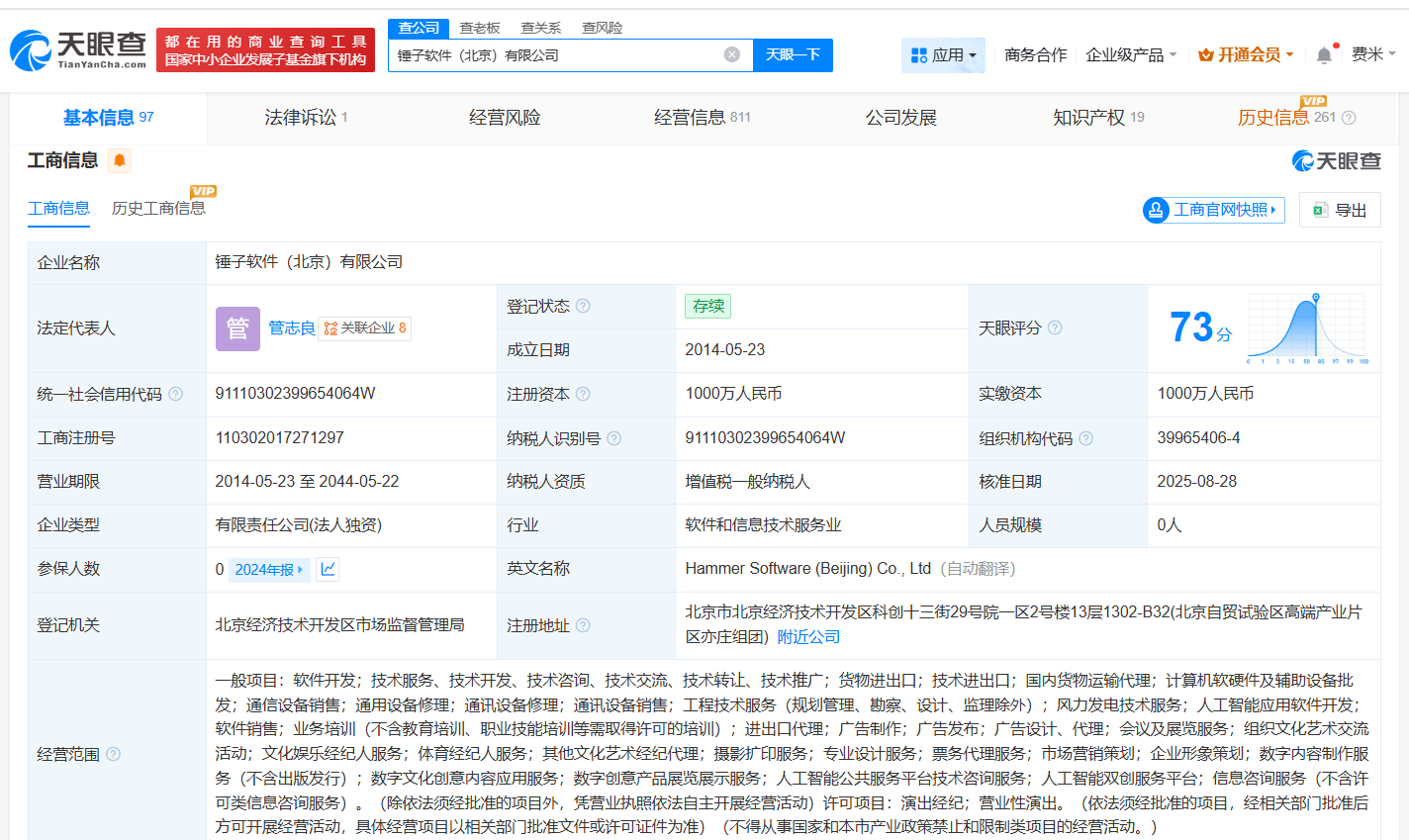Click the 管 avatar of the legal representative
The image size is (1409, 840).
pyautogui.click(x=237, y=328)
